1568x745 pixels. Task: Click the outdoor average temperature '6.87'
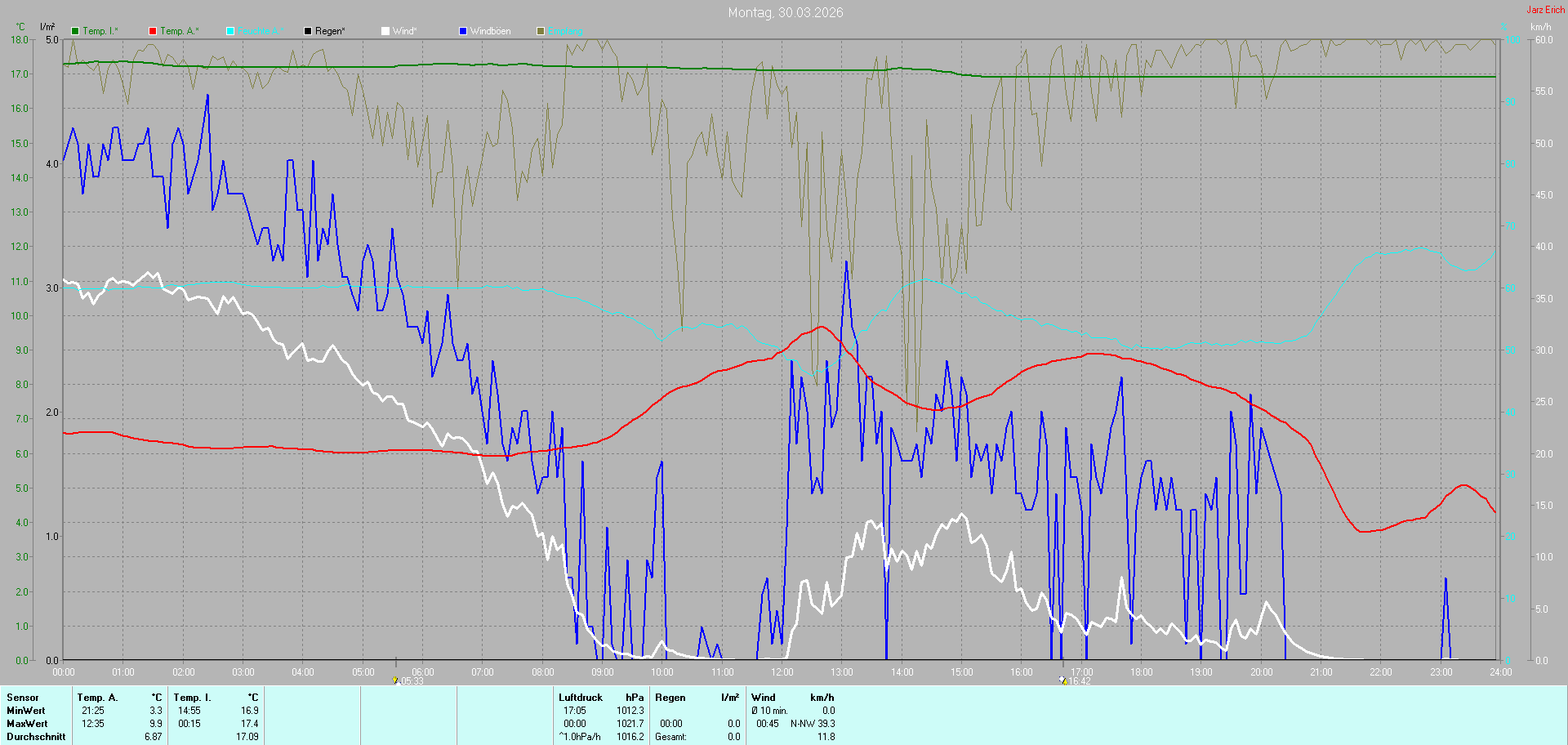coord(154,737)
